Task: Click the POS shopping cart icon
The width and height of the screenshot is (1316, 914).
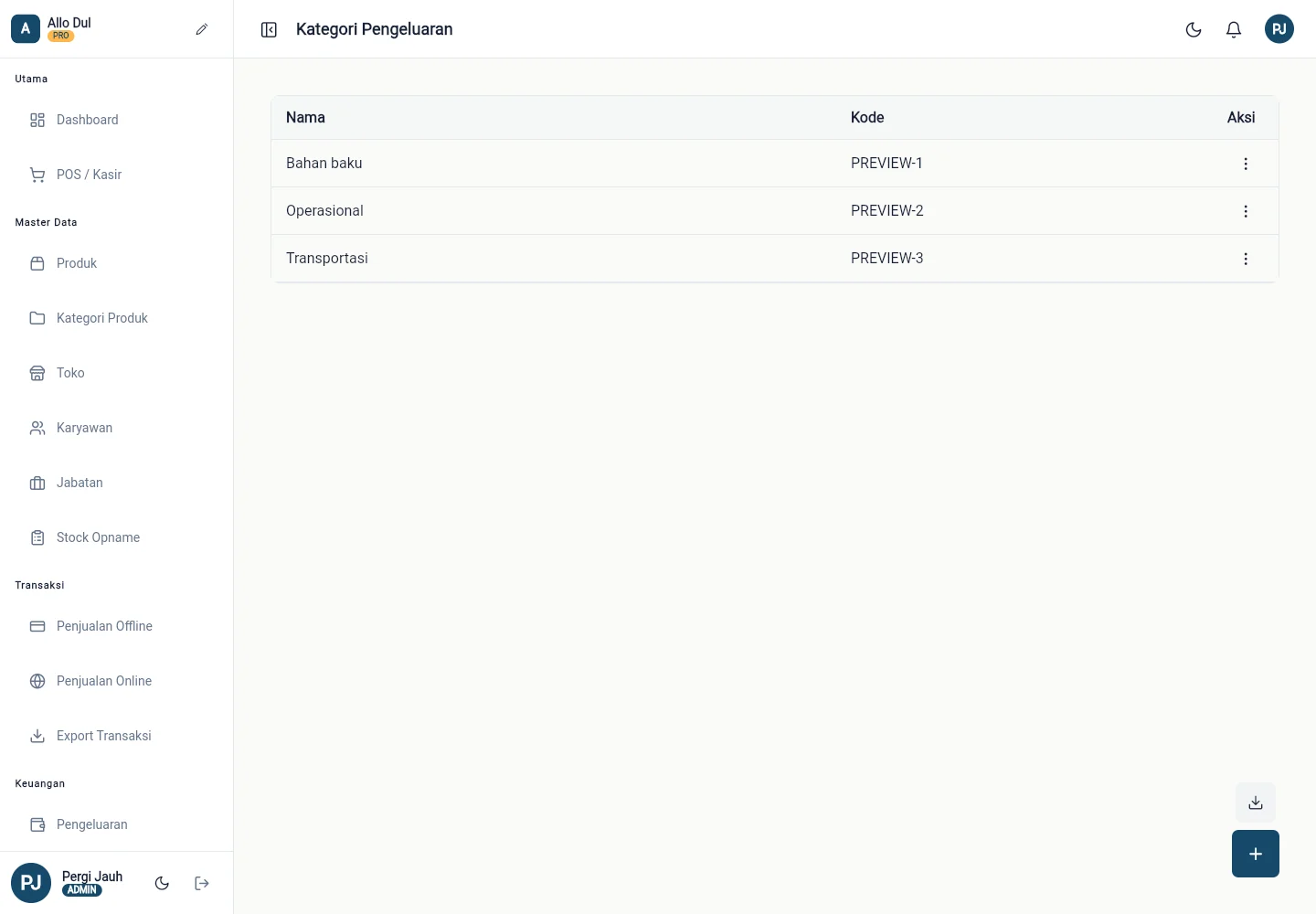Action: point(37,175)
